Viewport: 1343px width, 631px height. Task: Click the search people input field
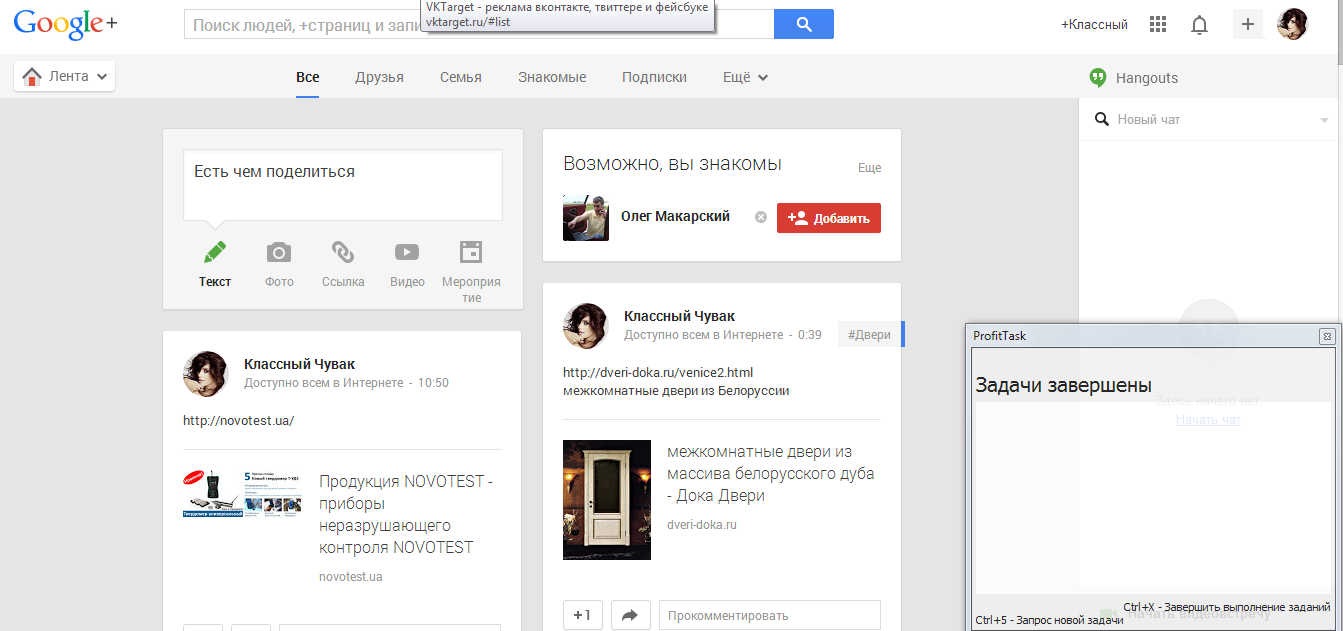[479, 24]
